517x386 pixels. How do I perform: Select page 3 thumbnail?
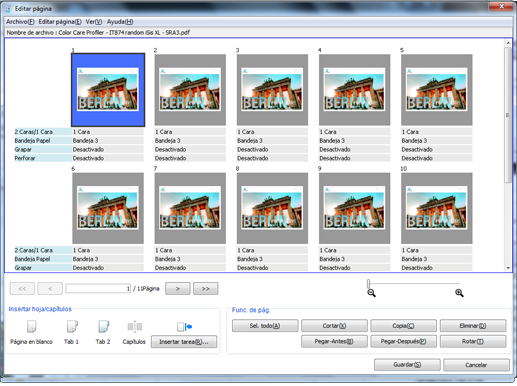point(272,90)
